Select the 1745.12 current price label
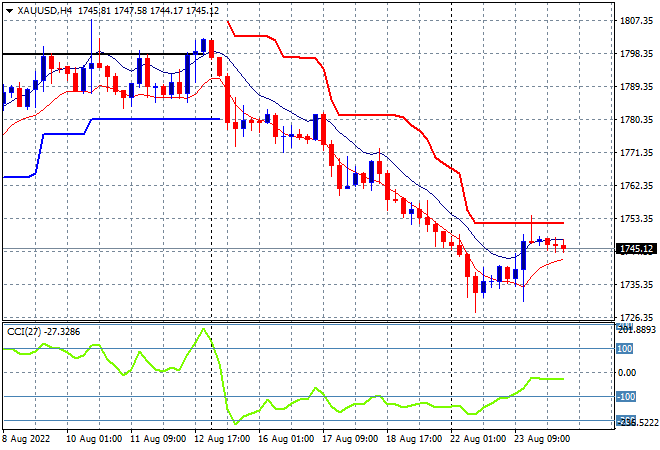 [636, 249]
